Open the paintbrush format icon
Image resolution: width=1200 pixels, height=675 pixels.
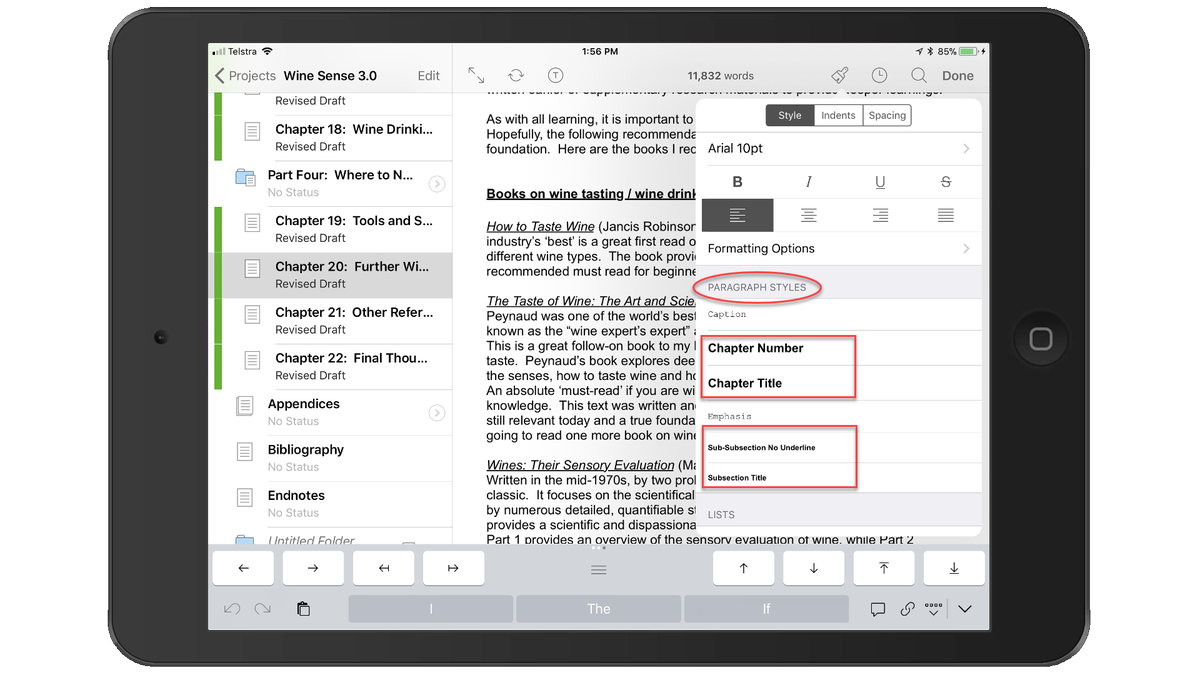(840, 76)
